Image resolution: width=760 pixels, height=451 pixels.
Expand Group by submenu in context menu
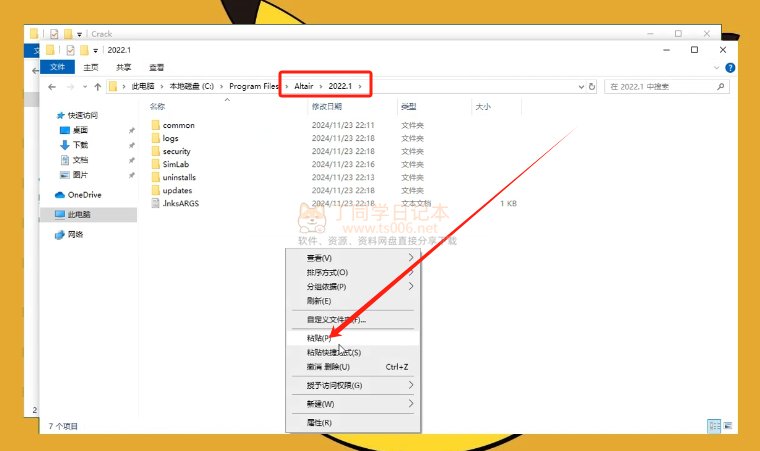[353, 286]
